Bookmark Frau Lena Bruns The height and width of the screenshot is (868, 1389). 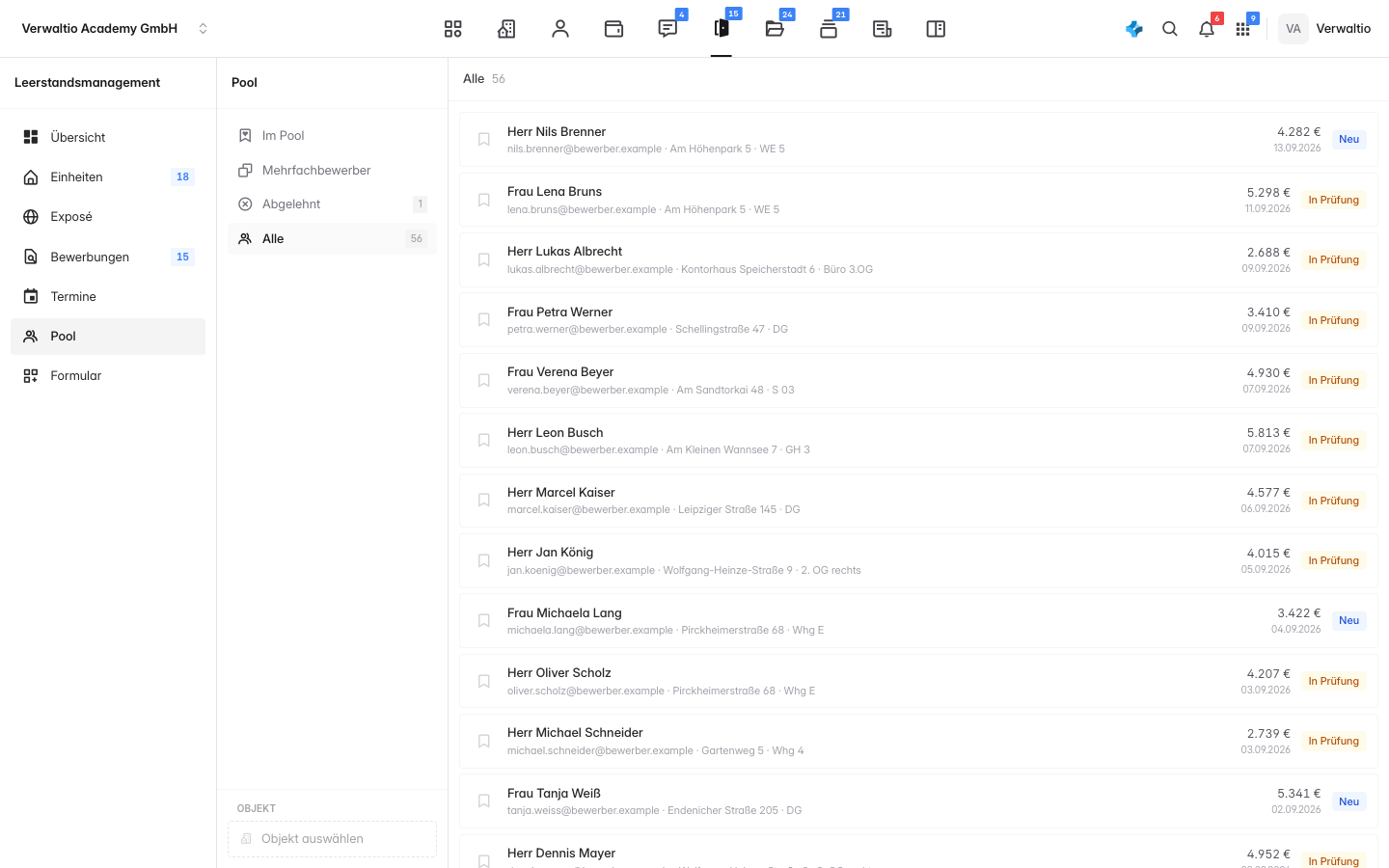coord(484,200)
